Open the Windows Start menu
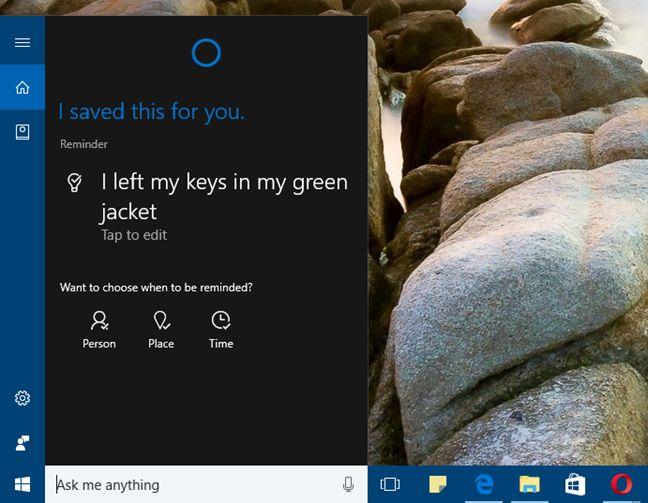The width and height of the screenshot is (648, 503). 22,485
